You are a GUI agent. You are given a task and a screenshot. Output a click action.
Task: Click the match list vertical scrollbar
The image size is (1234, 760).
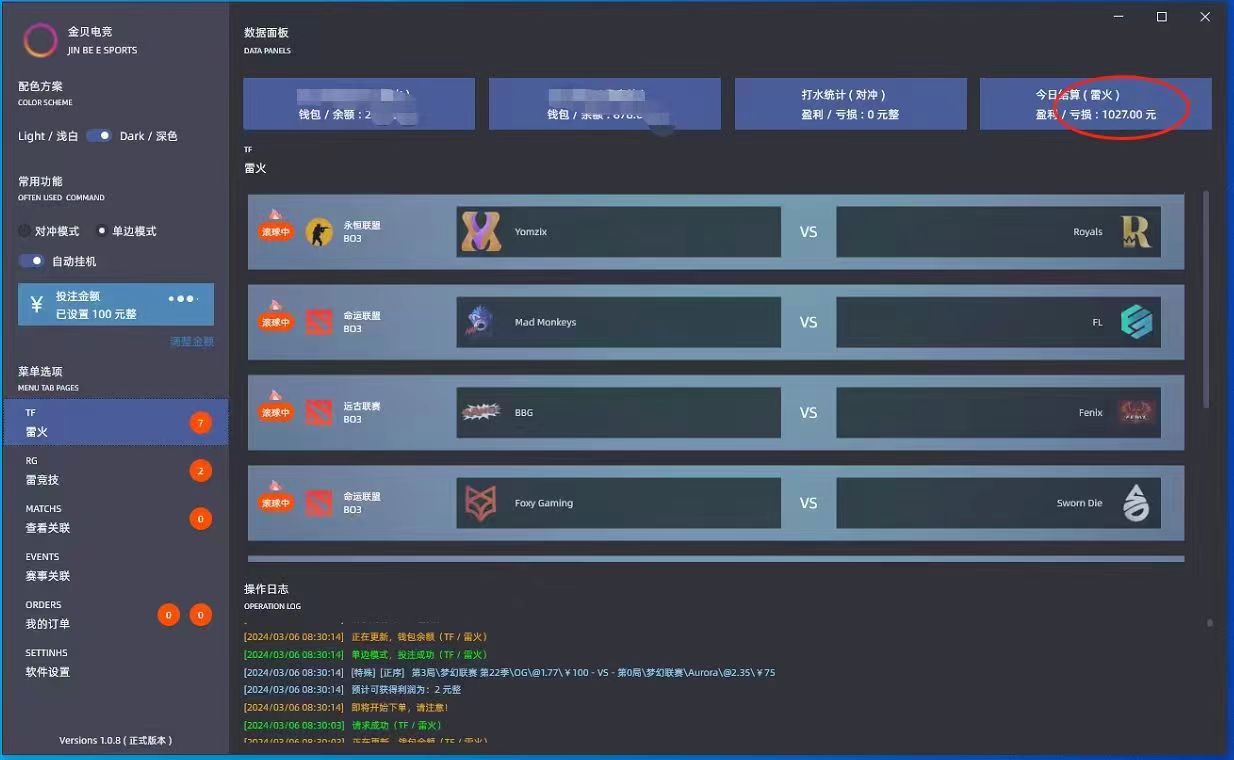[1206, 300]
